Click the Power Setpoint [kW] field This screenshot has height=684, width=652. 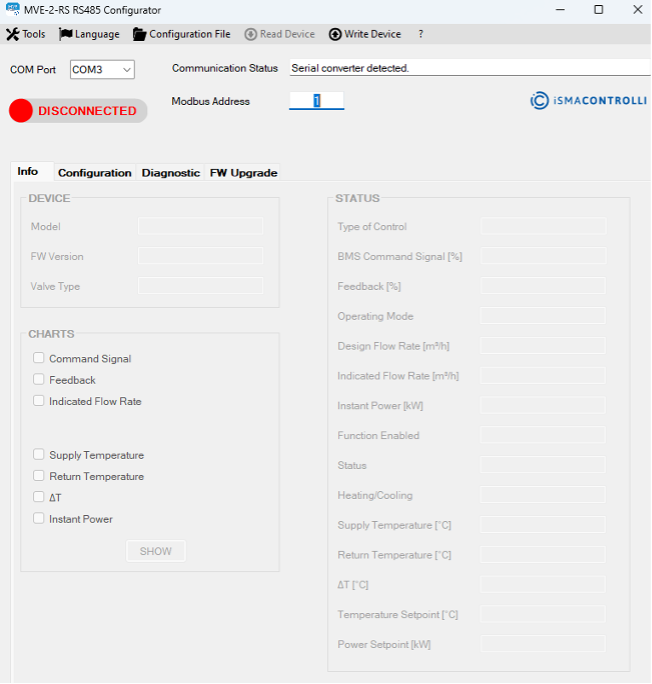[543, 644]
